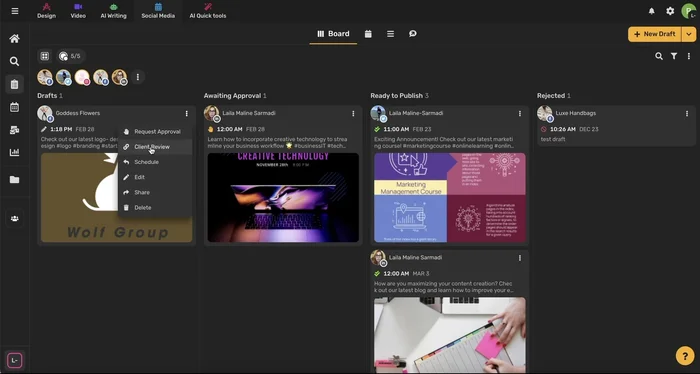Image resolution: width=700 pixels, height=374 pixels.
Task: Select Request Approval from context menu
Action: (155, 132)
